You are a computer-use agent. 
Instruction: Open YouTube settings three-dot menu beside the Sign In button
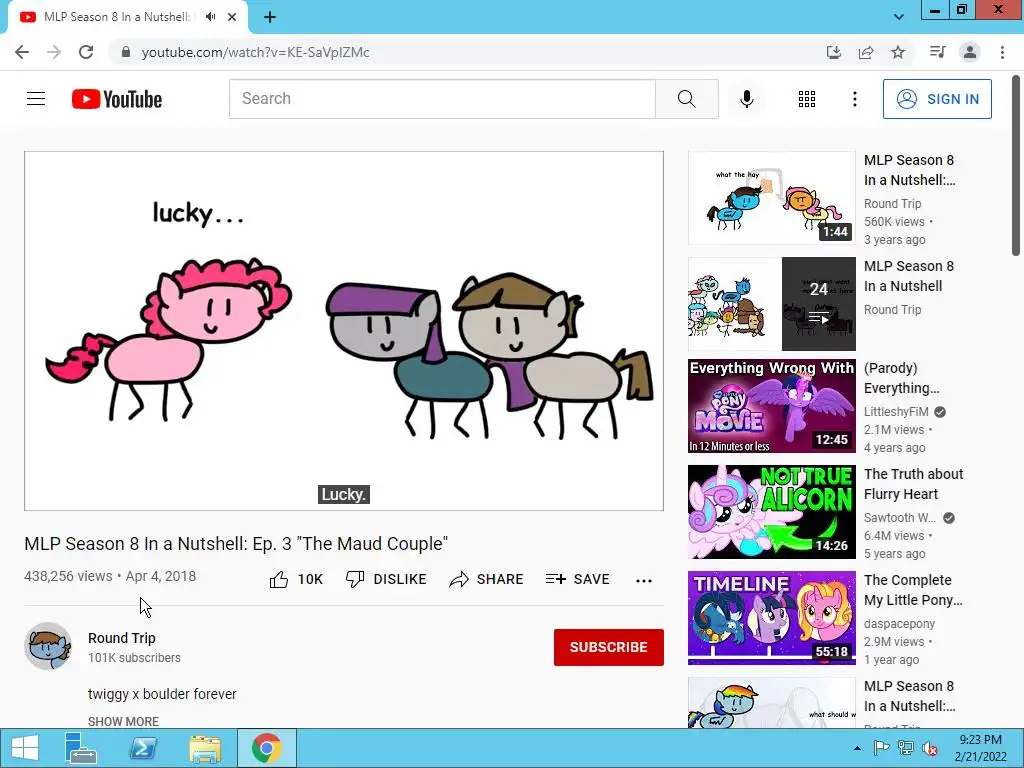(x=855, y=99)
